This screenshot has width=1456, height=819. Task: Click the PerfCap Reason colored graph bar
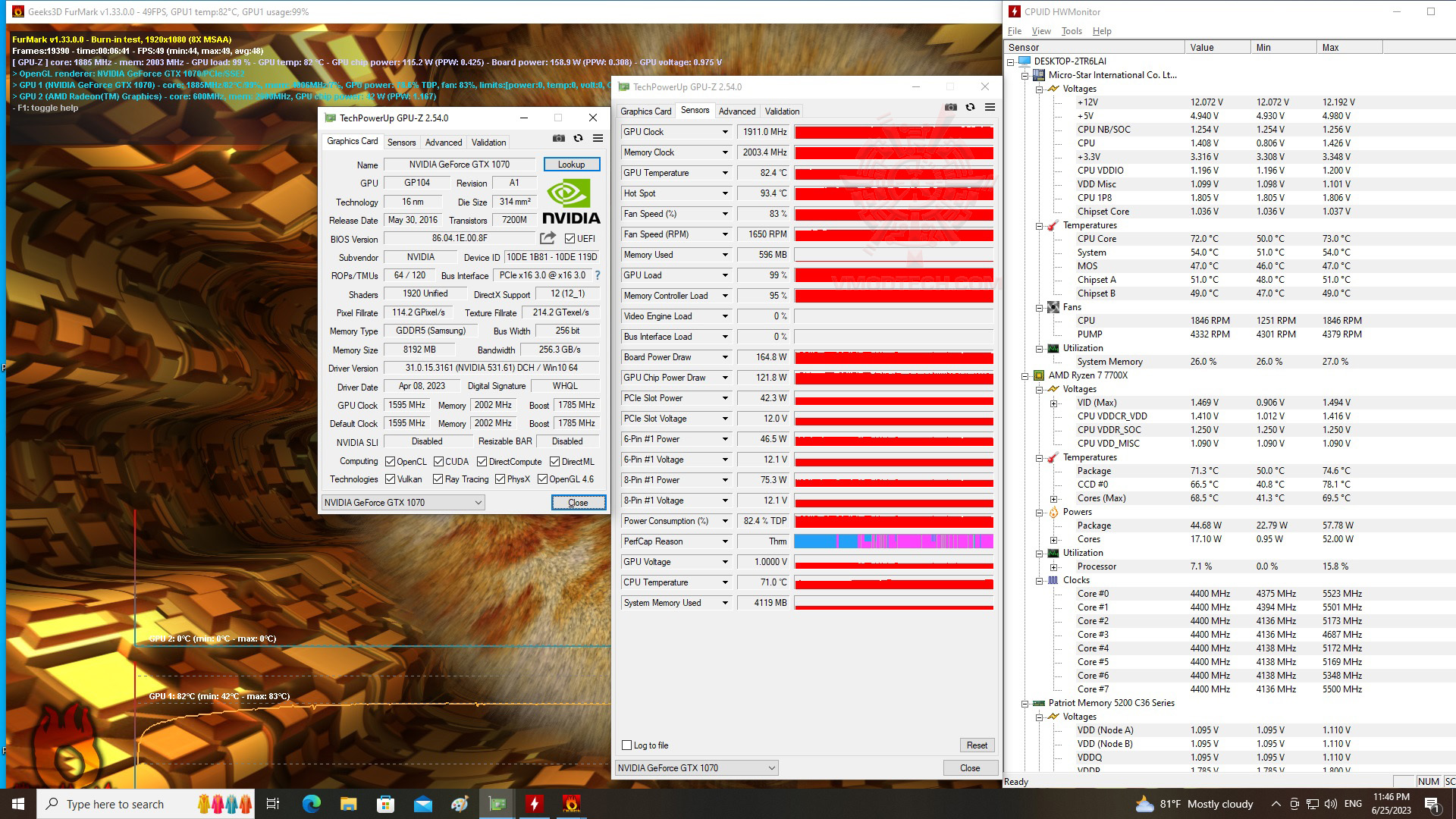[x=893, y=541]
